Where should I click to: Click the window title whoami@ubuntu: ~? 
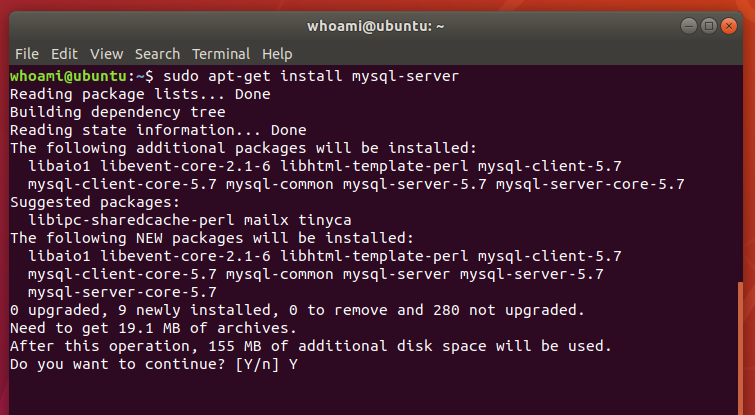point(377,25)
